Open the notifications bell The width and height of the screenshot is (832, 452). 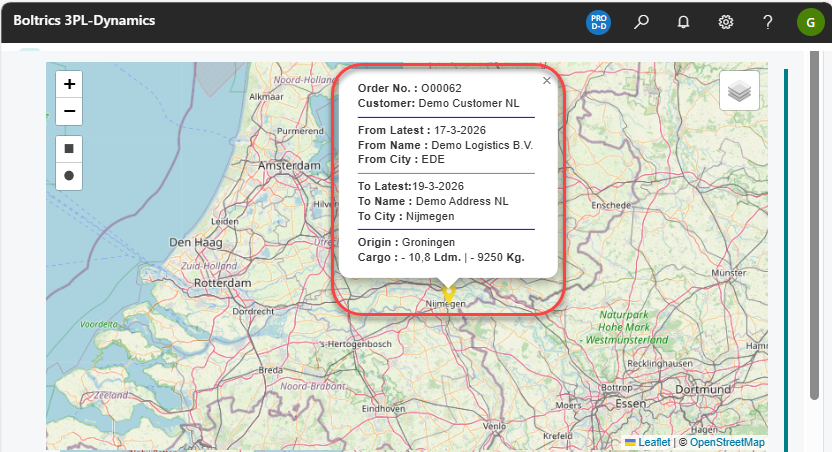pos(684,22)
